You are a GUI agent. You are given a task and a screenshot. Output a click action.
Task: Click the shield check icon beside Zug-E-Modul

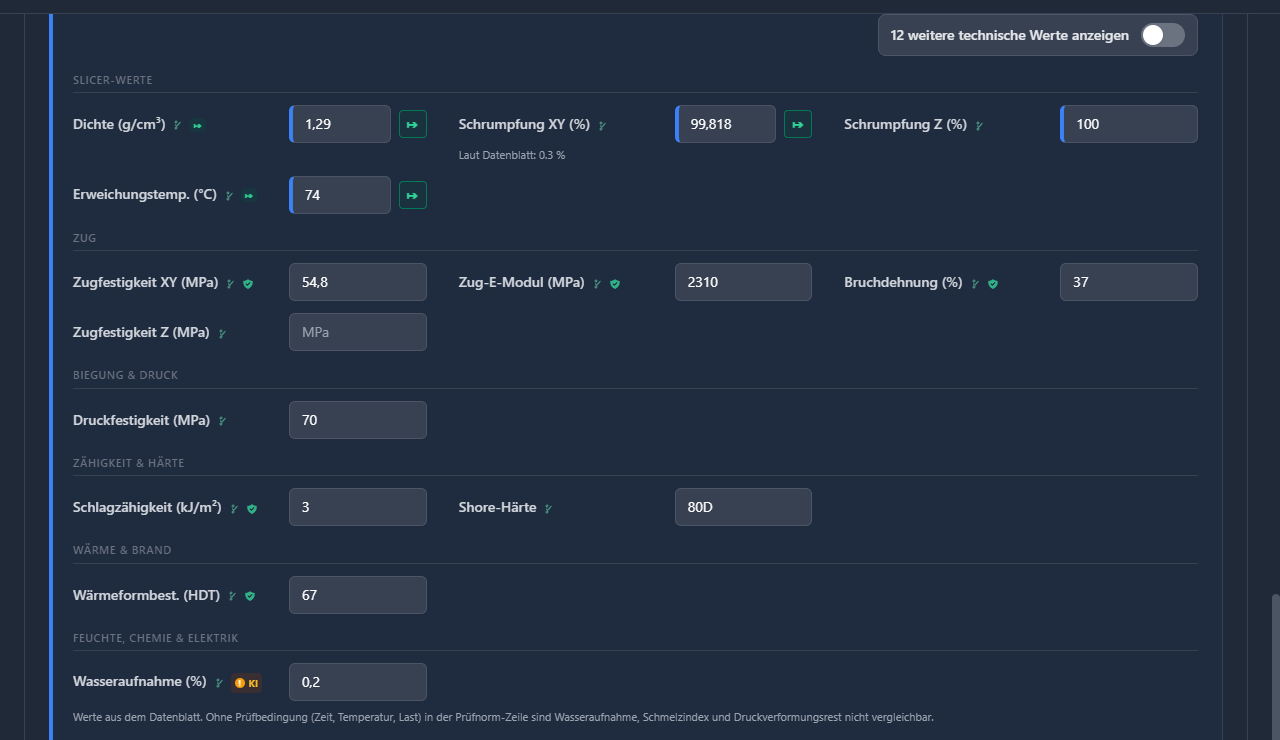pos(615,284)
